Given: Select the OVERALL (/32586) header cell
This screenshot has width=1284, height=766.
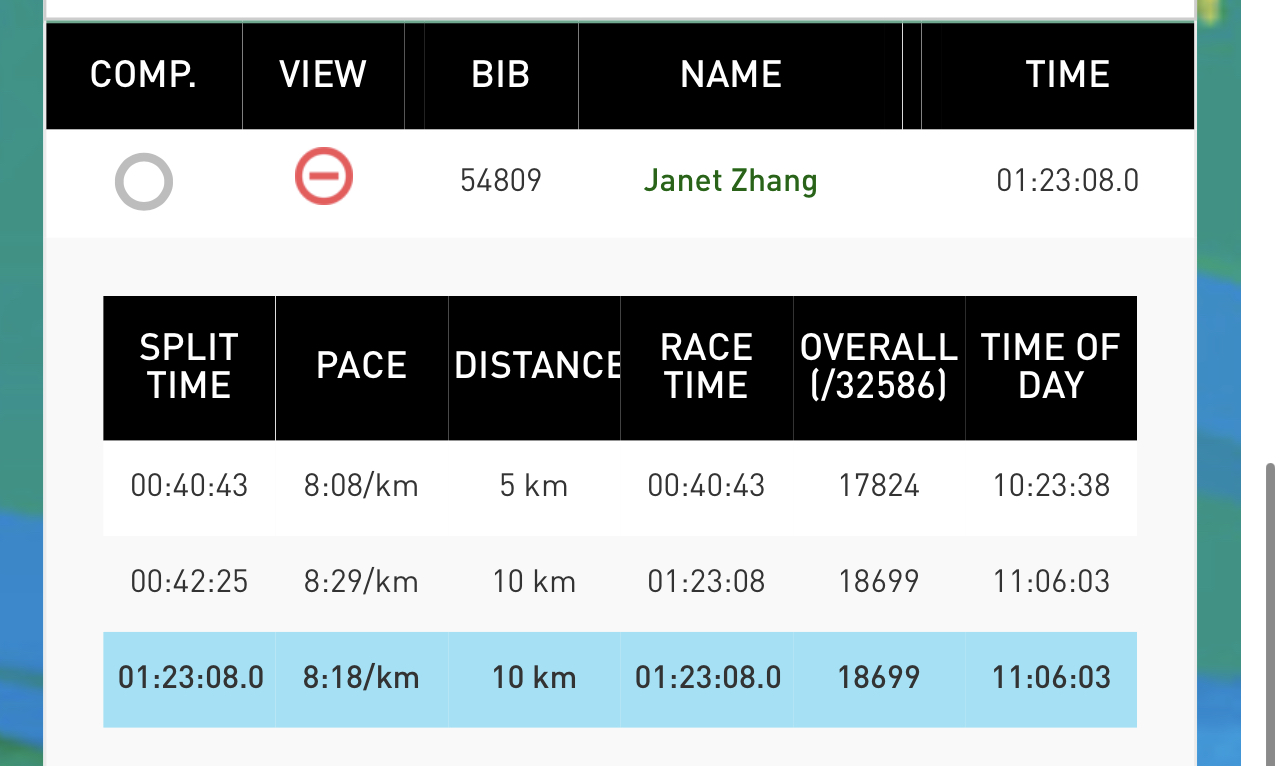Looking at the screenshot, I should pos(879,367).
